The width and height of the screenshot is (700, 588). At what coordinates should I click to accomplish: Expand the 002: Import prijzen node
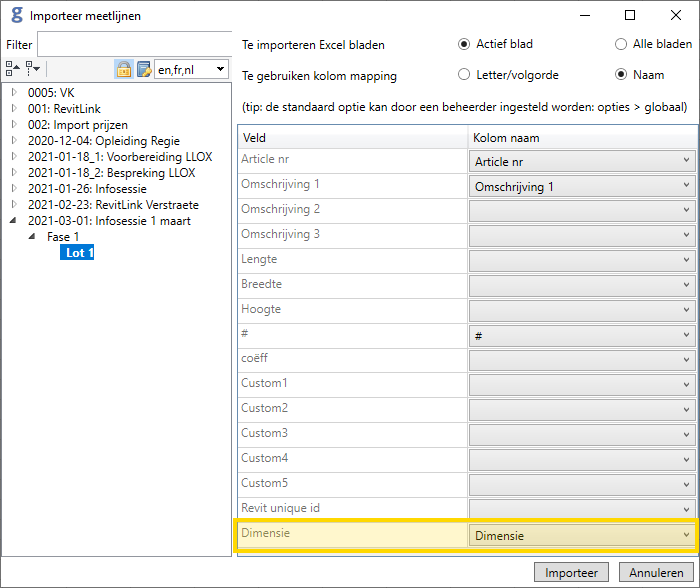pyautogui.click(x=14, y=124)
